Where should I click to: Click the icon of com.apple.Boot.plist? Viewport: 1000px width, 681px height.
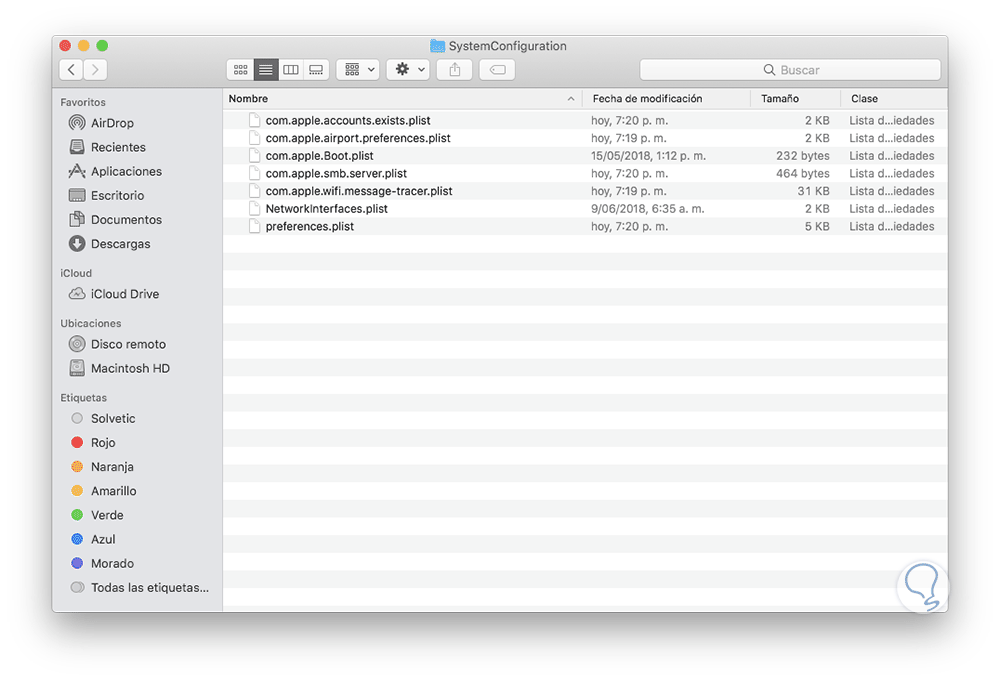[254, 156]
